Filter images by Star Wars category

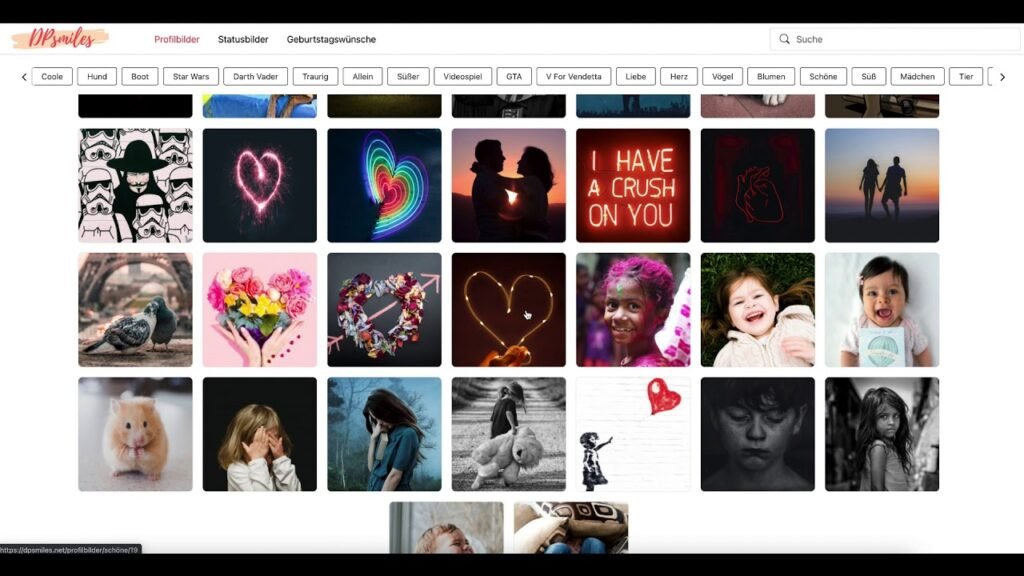click(x=190, y=76)
